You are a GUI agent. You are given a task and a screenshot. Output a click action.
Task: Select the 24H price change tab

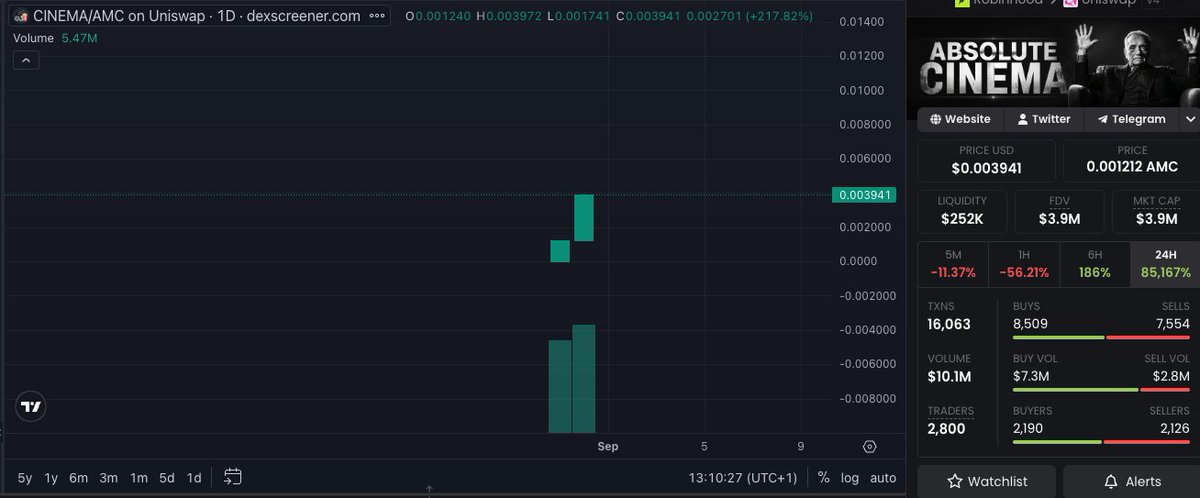click(x=1165, y=264)
